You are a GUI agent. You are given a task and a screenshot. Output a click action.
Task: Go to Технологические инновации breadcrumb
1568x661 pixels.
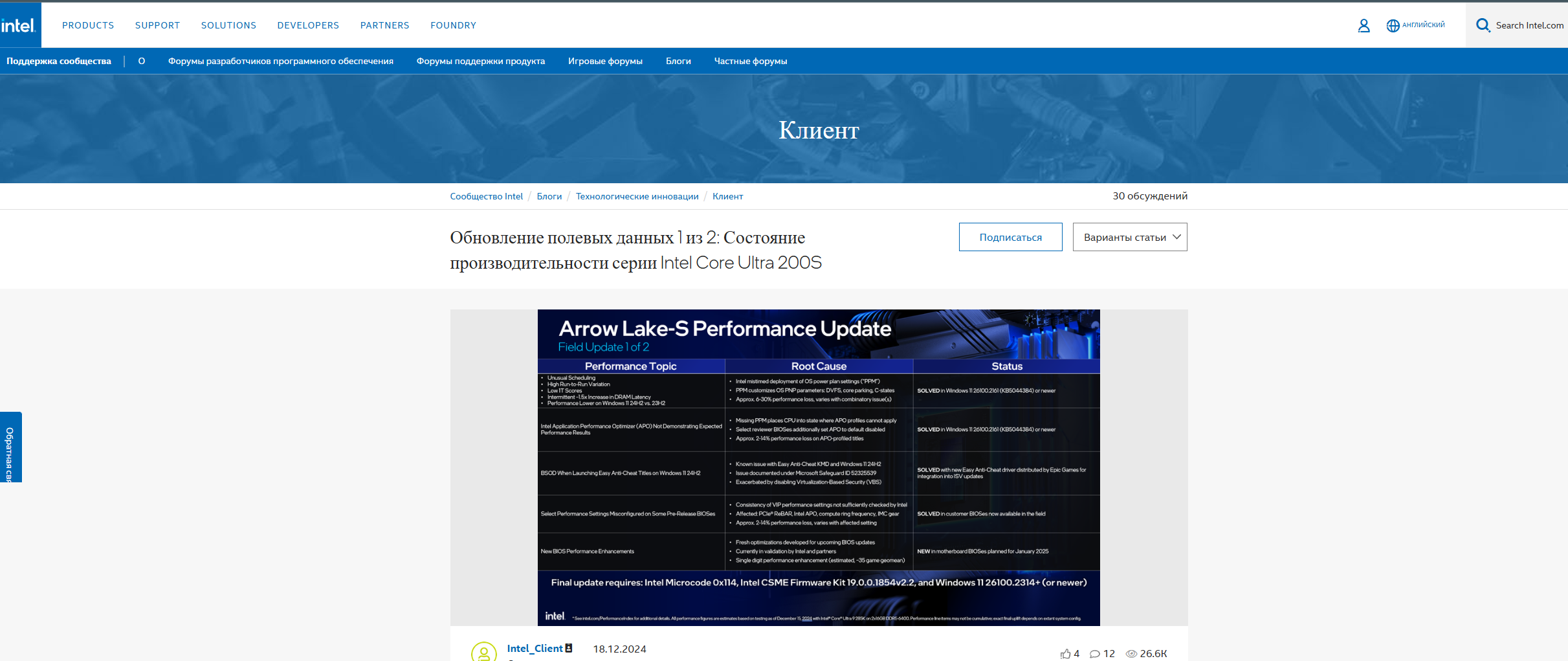click(x=637, y=196)
